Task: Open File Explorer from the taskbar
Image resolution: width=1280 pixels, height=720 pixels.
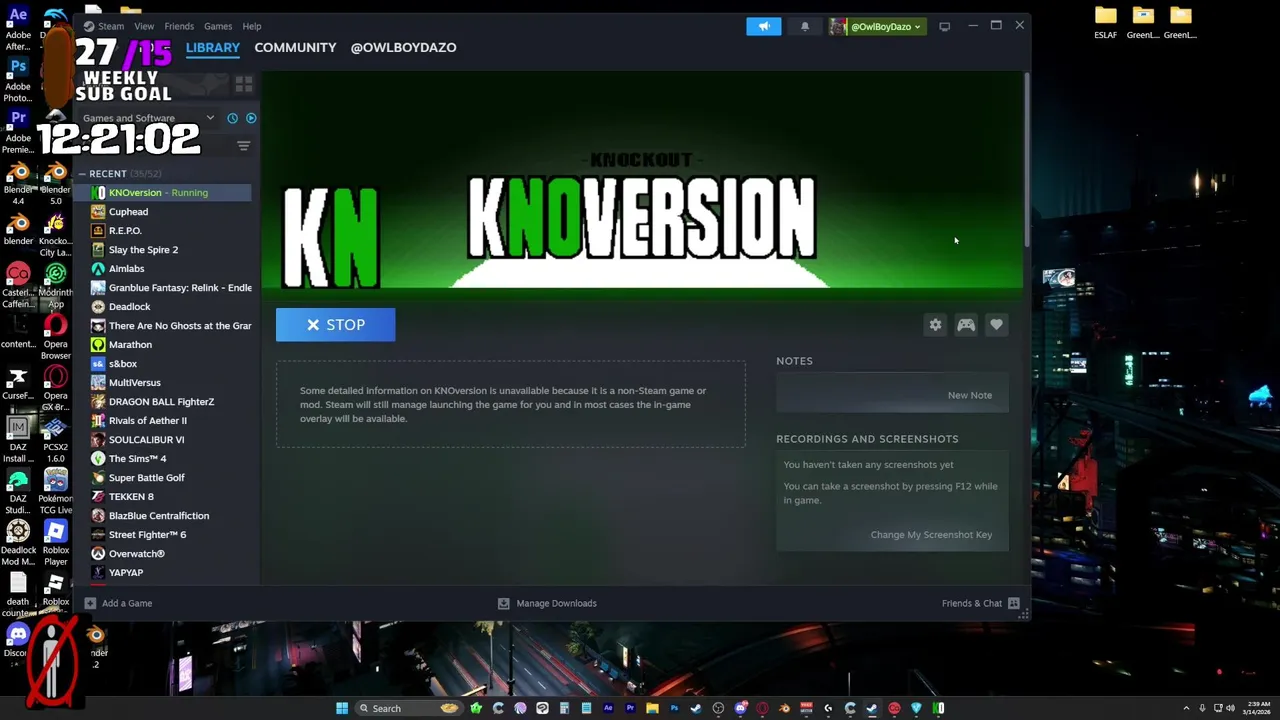Action: click(652, 708)
